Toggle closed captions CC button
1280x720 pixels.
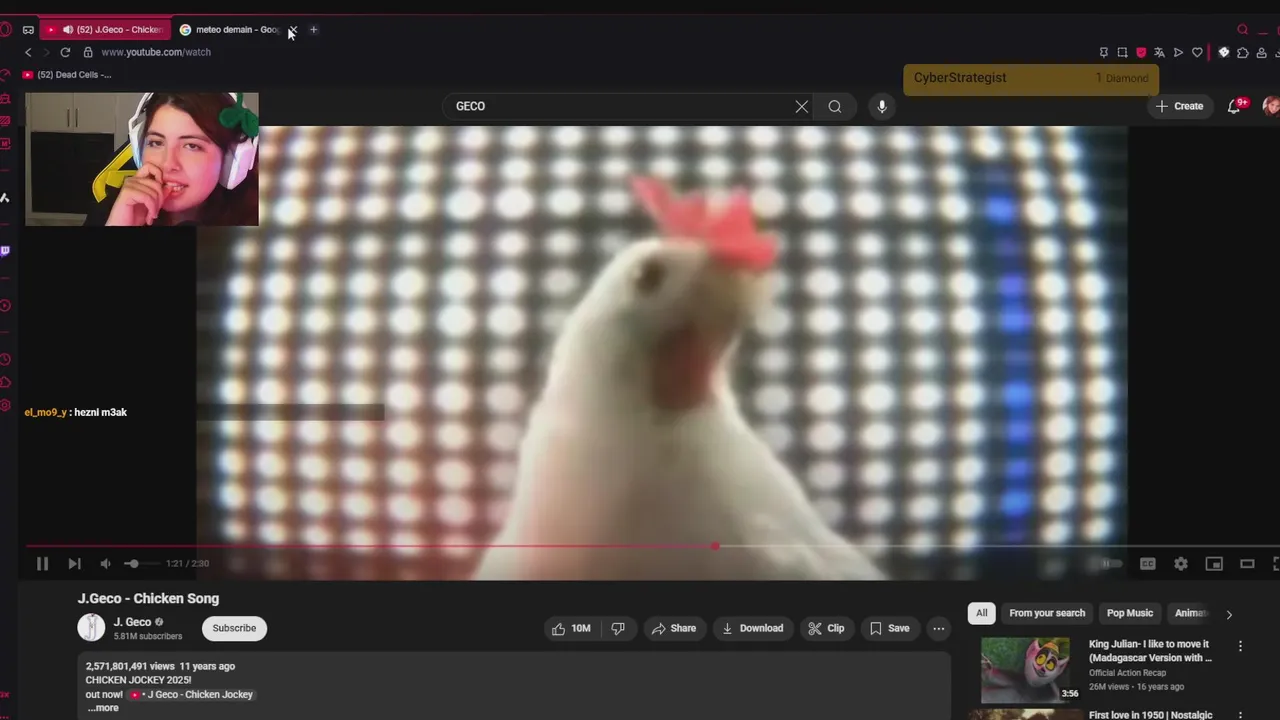[1148, 564]
